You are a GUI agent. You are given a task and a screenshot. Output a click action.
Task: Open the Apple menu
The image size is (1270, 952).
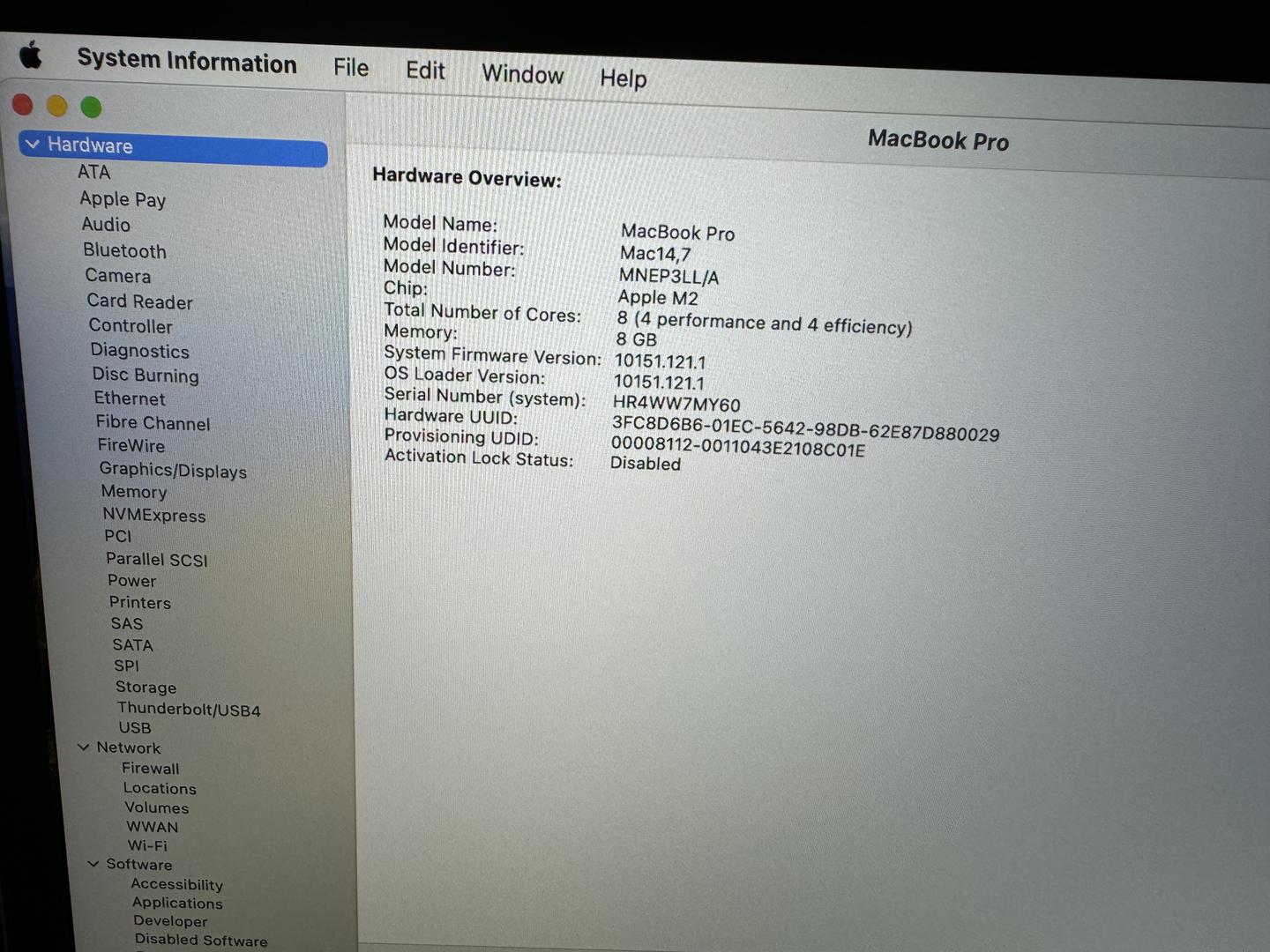31,56
